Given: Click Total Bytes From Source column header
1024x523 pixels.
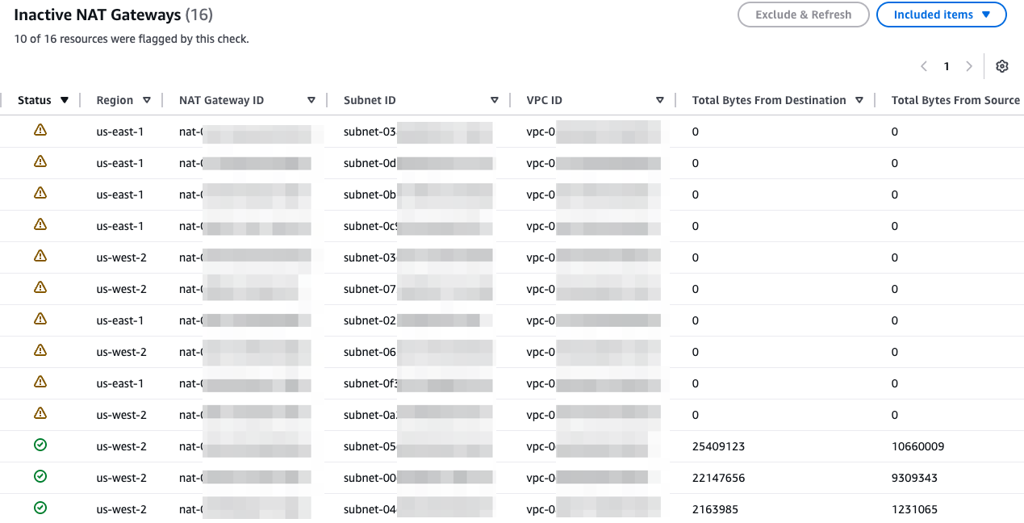Looking at the screenshot, I should point(955,100).
